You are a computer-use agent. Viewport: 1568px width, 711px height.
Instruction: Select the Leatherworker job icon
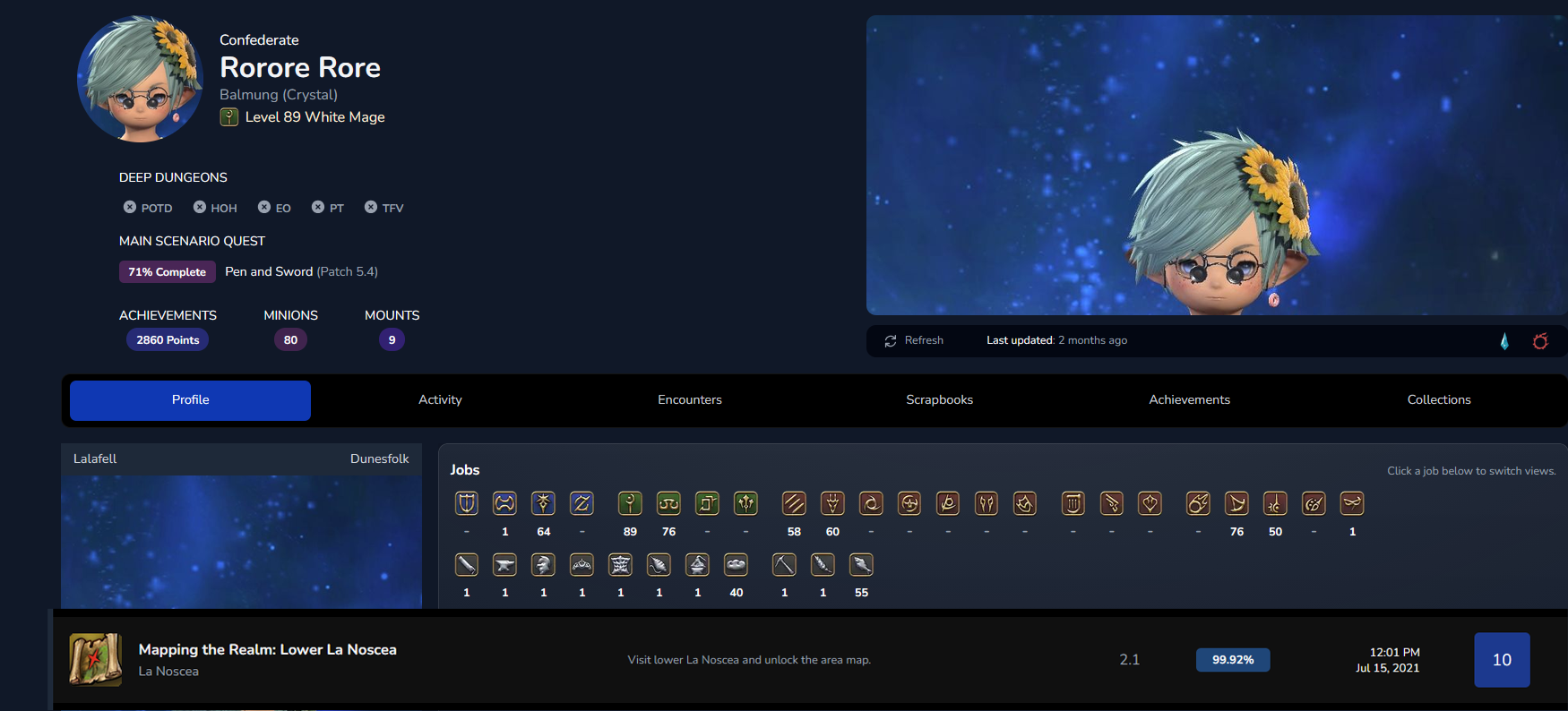coord(621,564)
